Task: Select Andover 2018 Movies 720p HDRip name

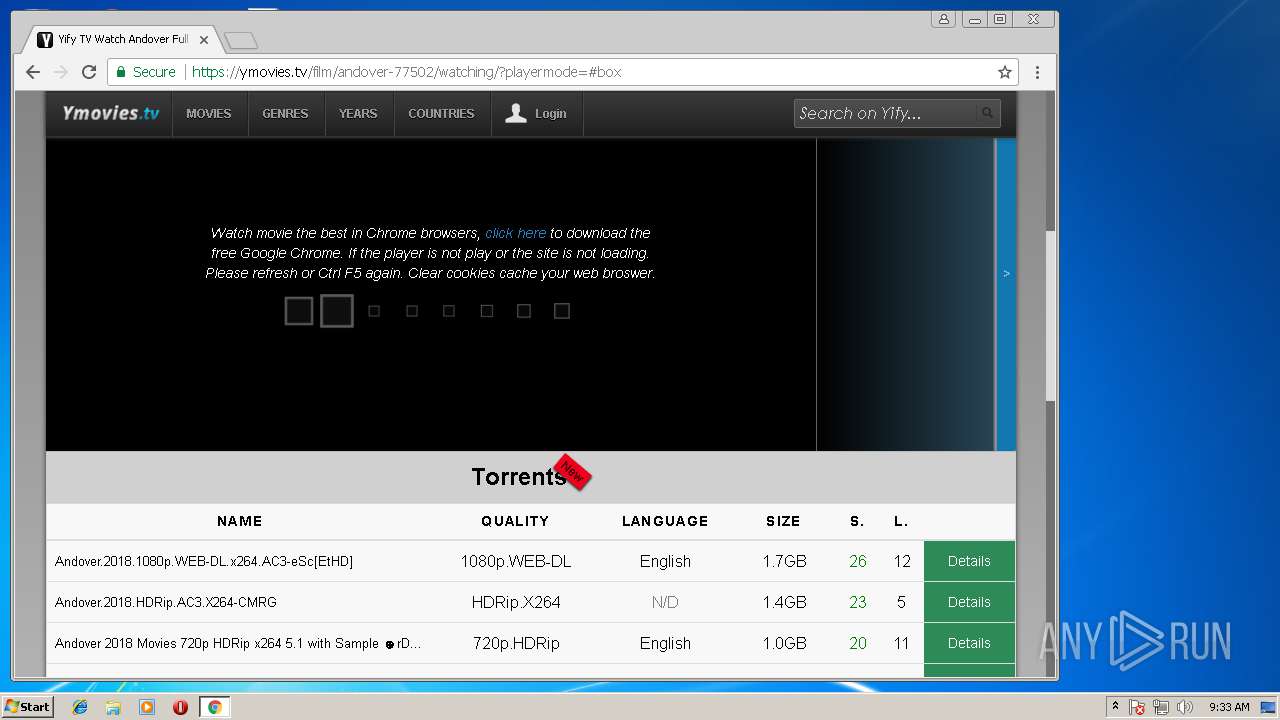Action: pyautogui.click(x=238, y=643)
